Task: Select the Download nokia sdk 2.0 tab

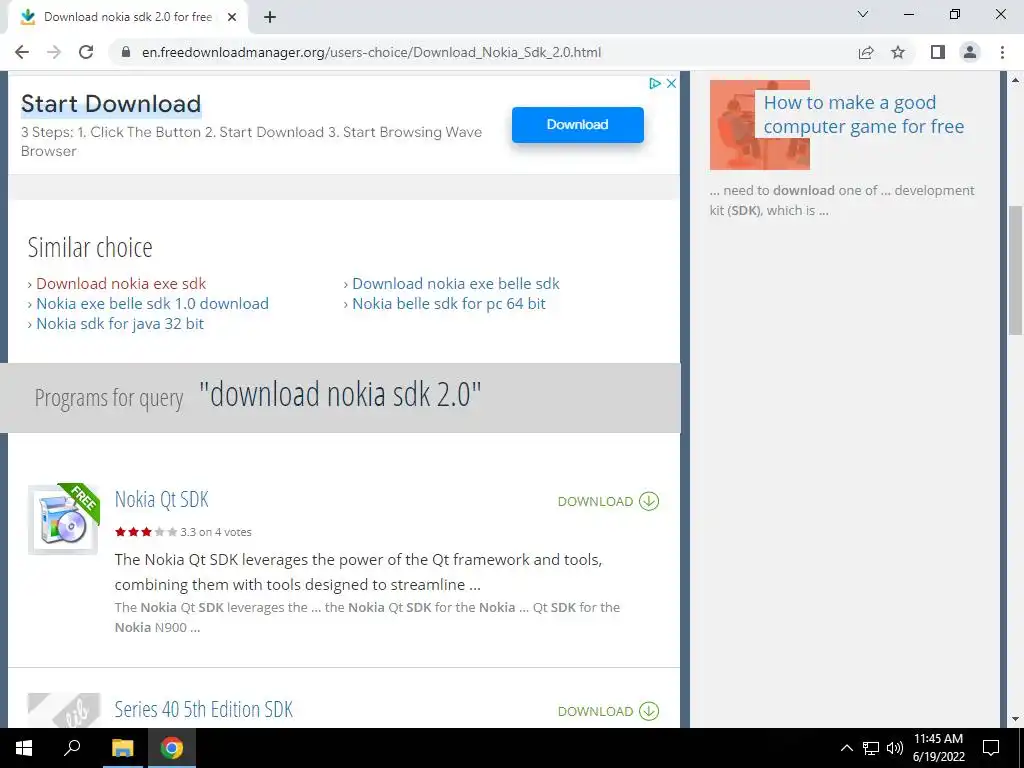Action: (127, 17)
